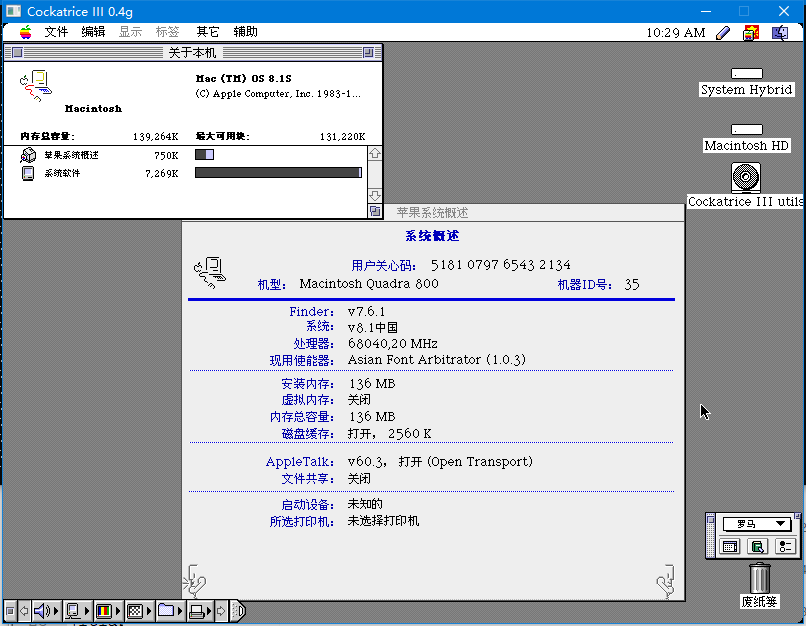The width and height of the screenshot is (806, 626).
Task: Click the 用户关心码 number value
Action: [x=501, y=265]
